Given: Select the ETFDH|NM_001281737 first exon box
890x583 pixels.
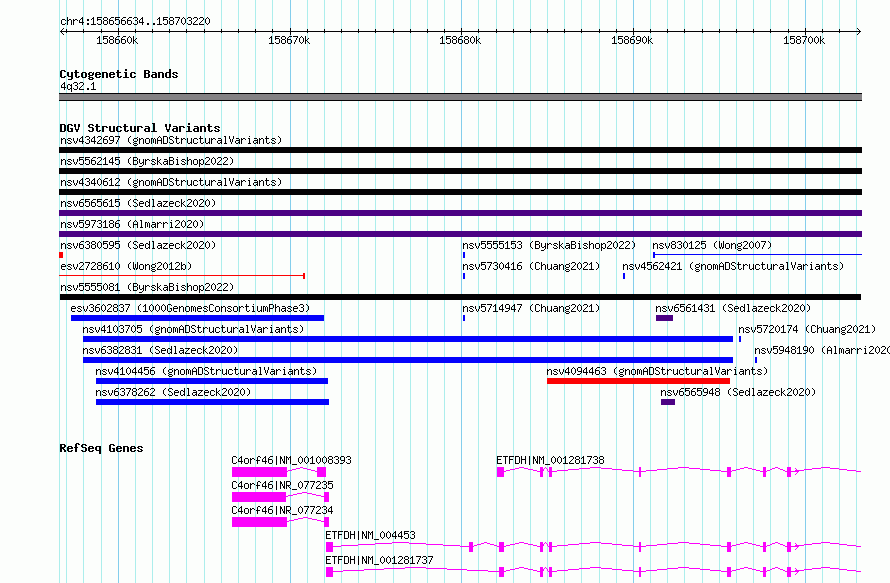Looking at the screenshot, I should coord(329,572).
